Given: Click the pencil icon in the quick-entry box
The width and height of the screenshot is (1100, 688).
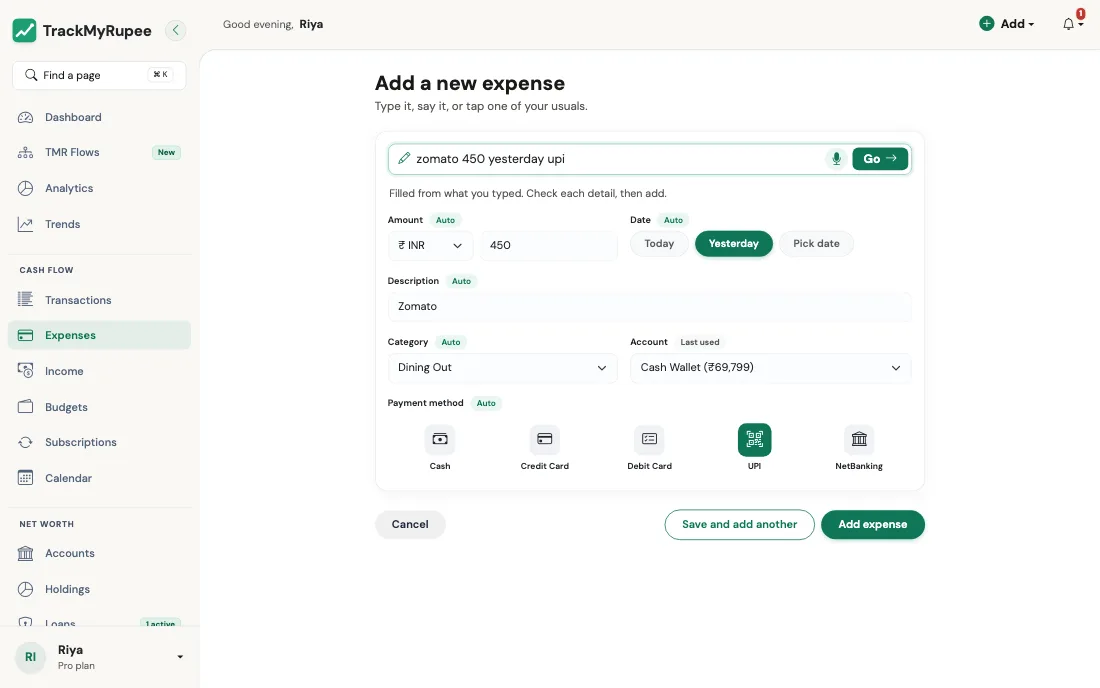Looking at the screenshot, I should coord(404,158).
